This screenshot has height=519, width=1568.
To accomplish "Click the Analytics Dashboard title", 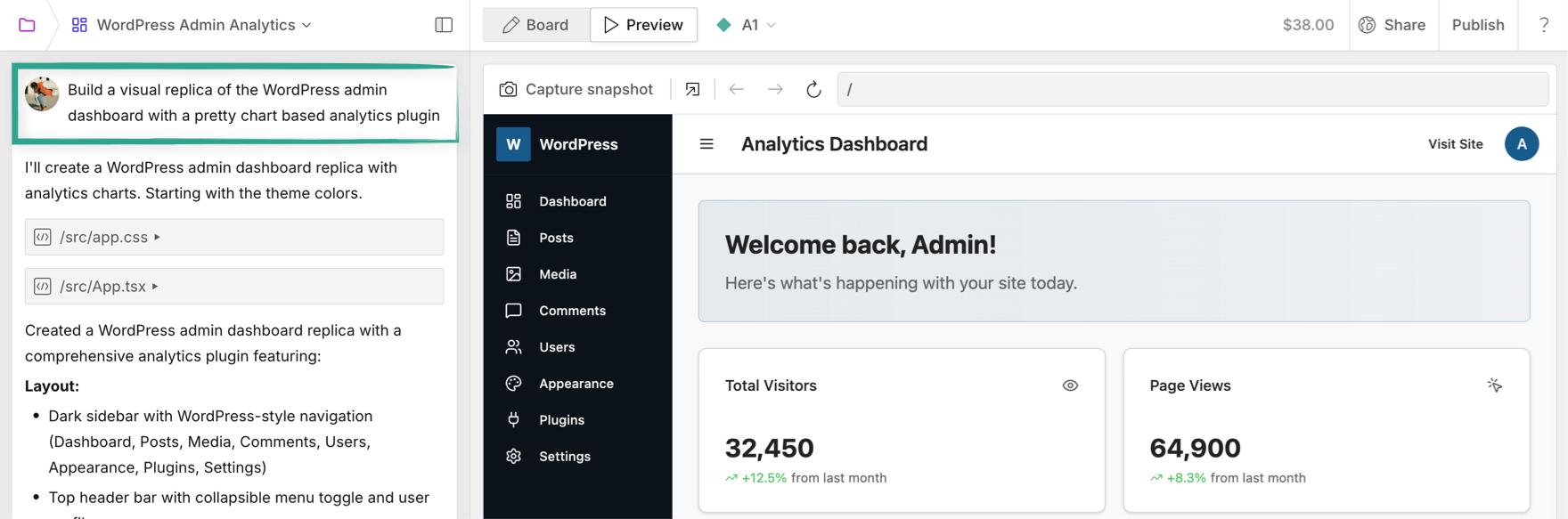I will point(834,144).
